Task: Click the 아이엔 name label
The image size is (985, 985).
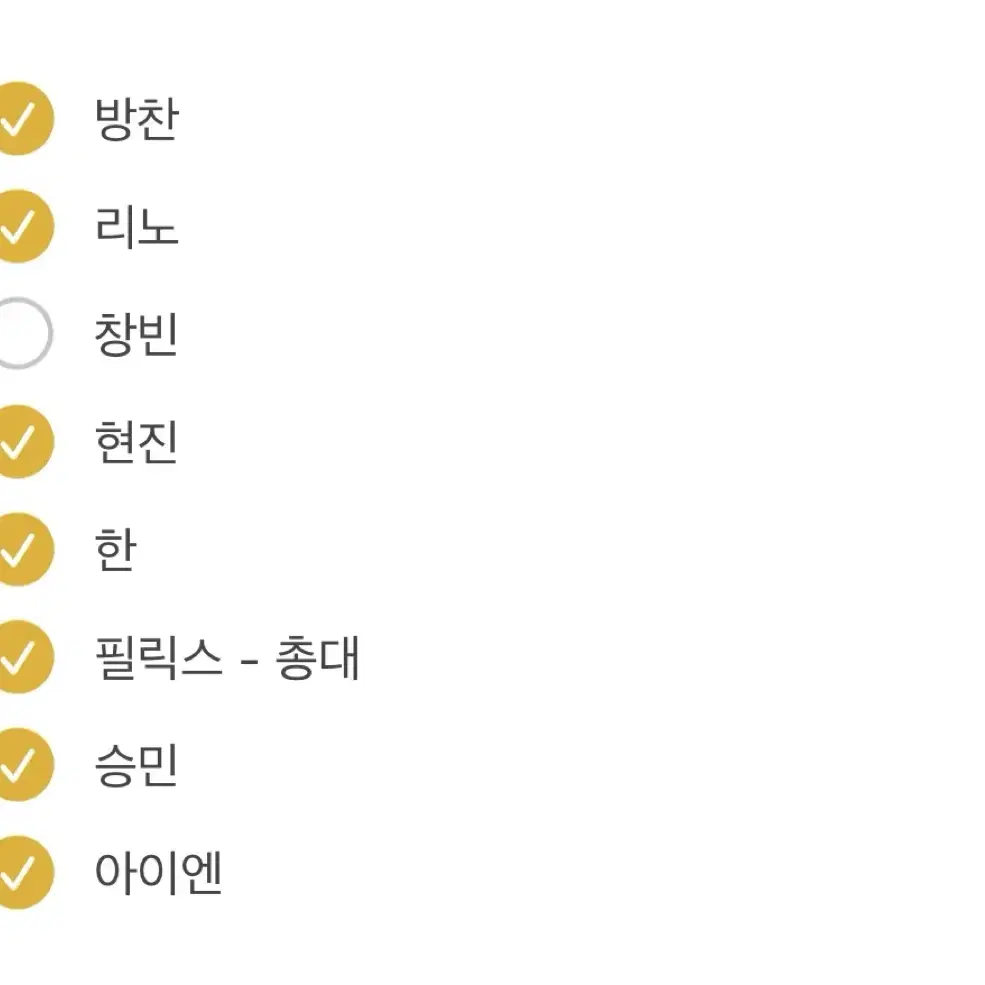Action: coord(158,873)
